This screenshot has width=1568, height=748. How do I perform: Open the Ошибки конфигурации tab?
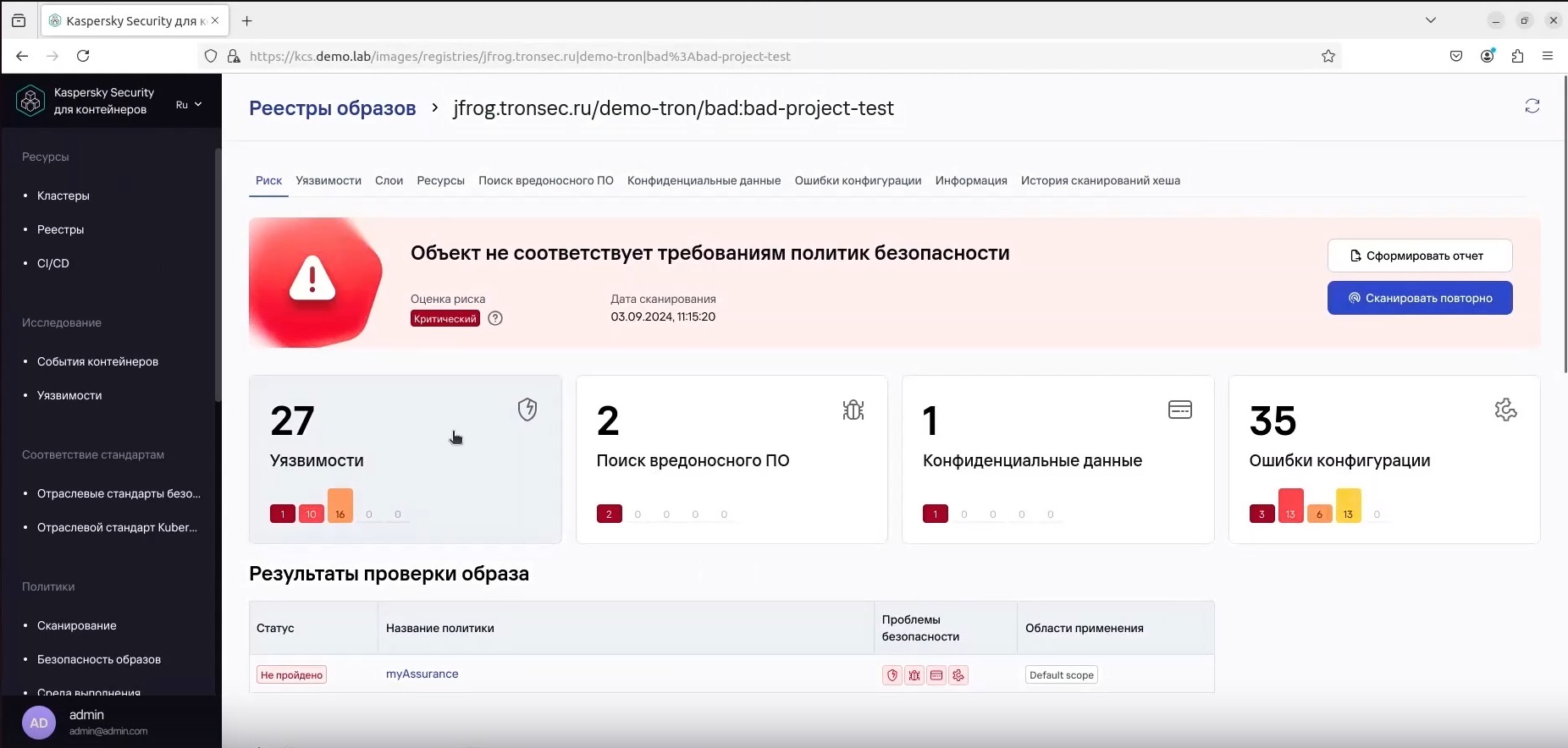click(x=858, y=180)
